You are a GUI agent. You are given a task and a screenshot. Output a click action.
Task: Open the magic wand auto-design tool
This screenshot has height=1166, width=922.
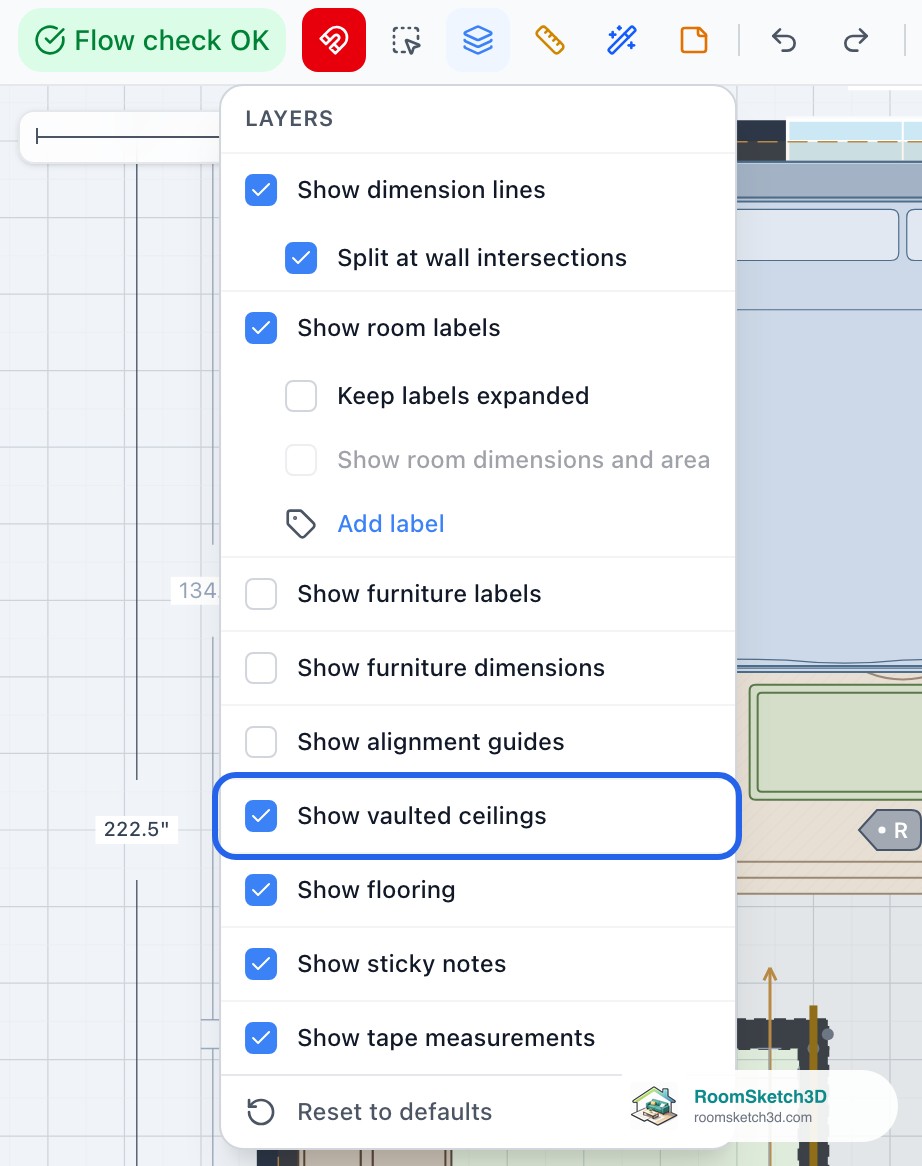[622, 40]
